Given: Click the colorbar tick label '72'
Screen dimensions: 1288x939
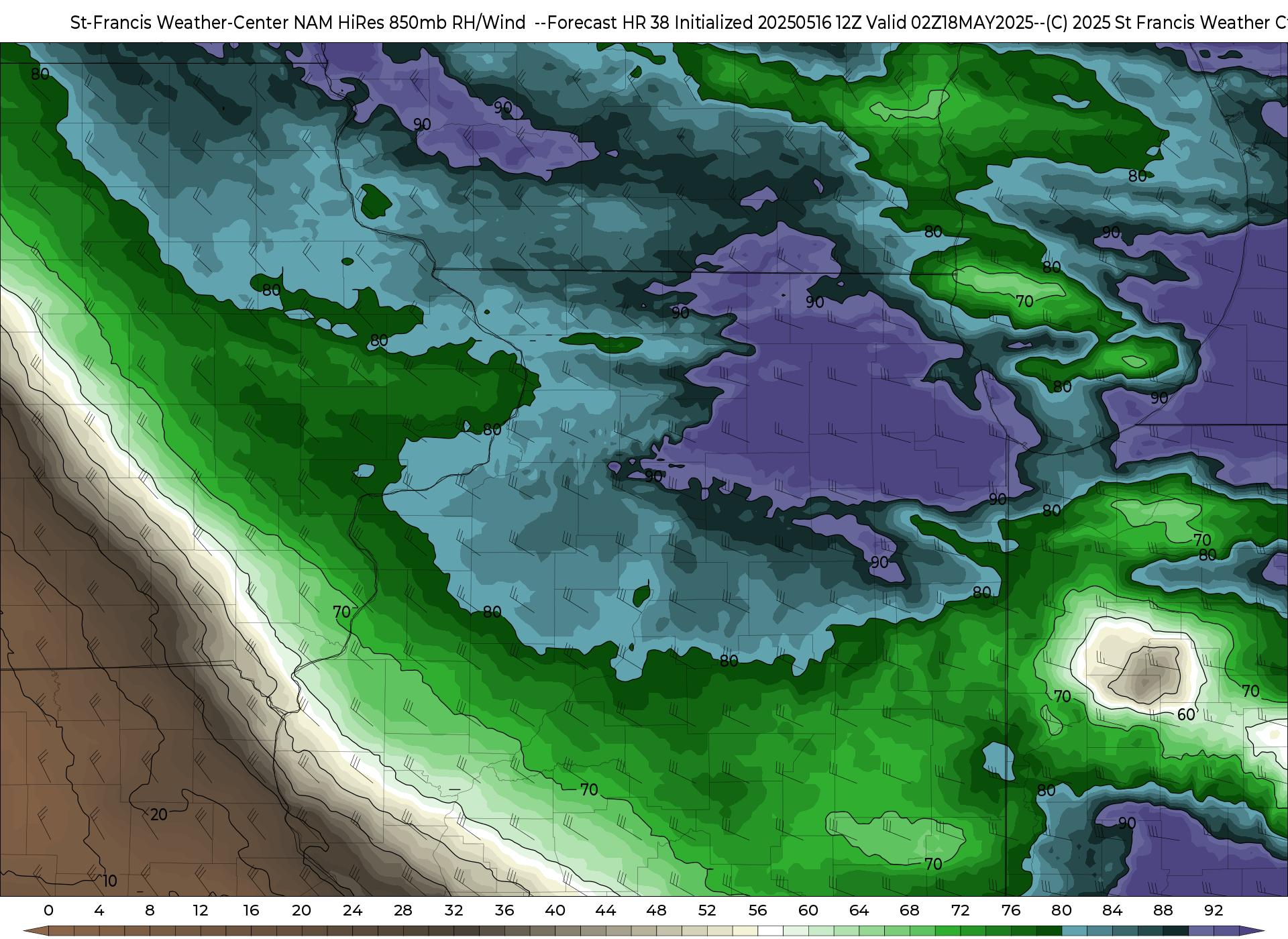Looking at the screenshot, I should (960, 911).
